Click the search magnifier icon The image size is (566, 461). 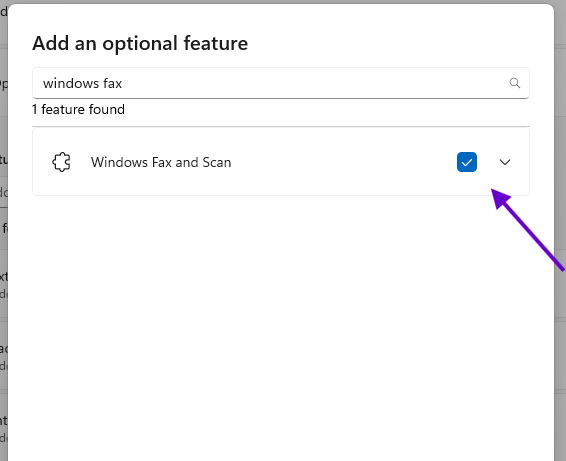514,83
